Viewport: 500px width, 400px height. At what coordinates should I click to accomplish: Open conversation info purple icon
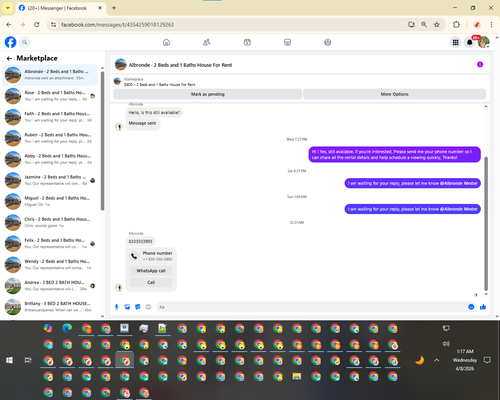point(480,64)
